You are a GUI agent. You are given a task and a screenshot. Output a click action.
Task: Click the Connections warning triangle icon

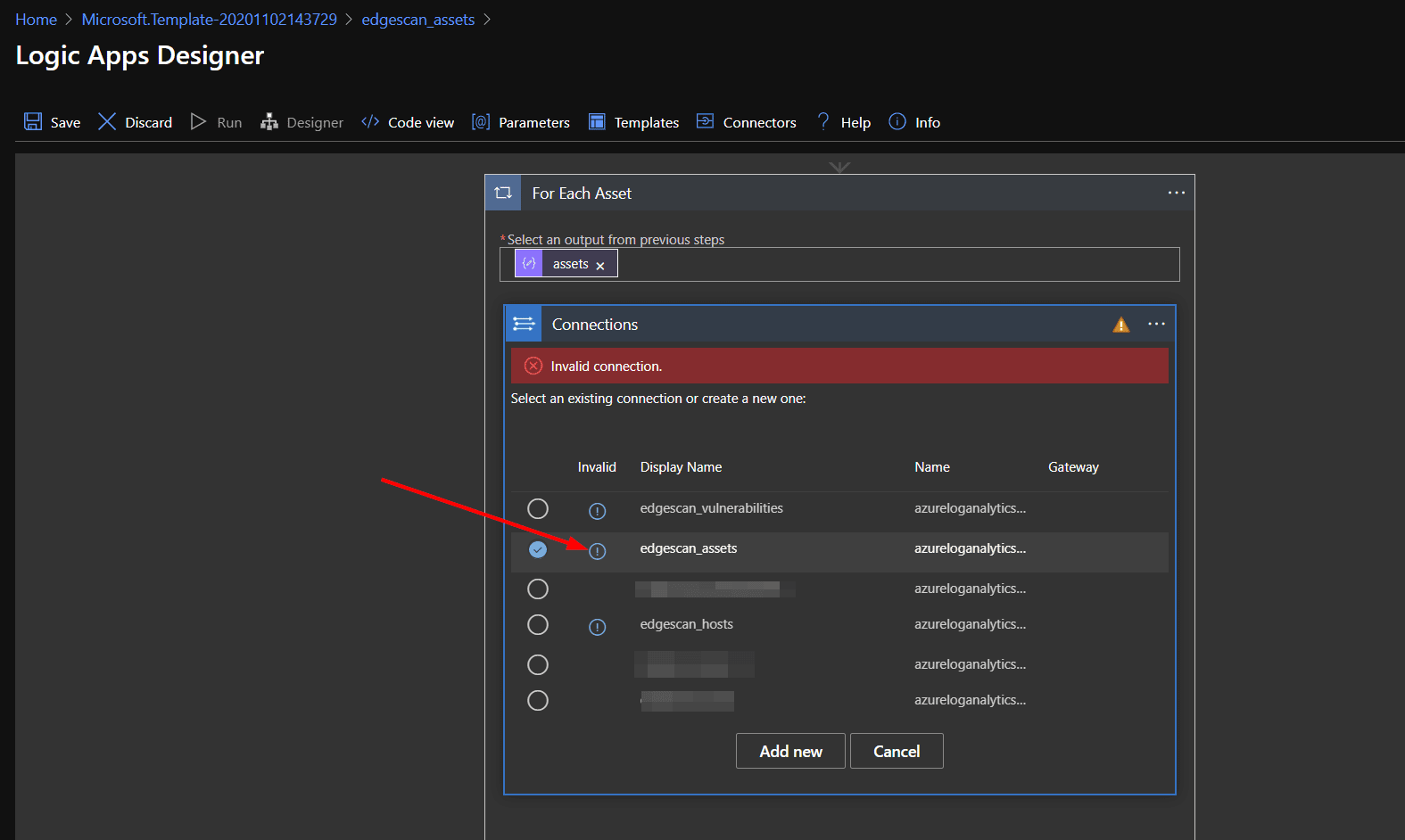[x=1121, y=325]
